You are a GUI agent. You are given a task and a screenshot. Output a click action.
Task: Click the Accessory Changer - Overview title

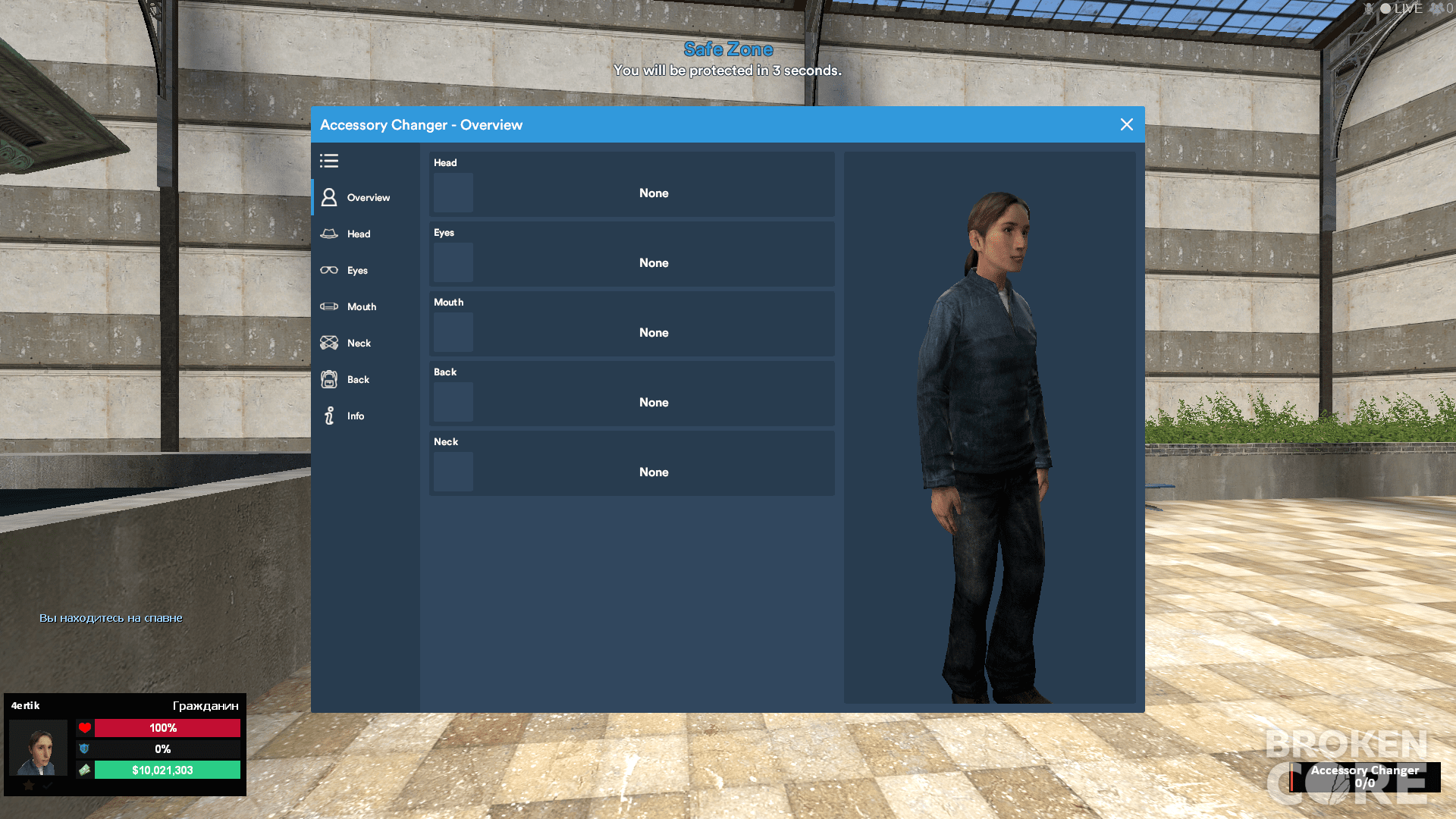[x=421, y=125]
